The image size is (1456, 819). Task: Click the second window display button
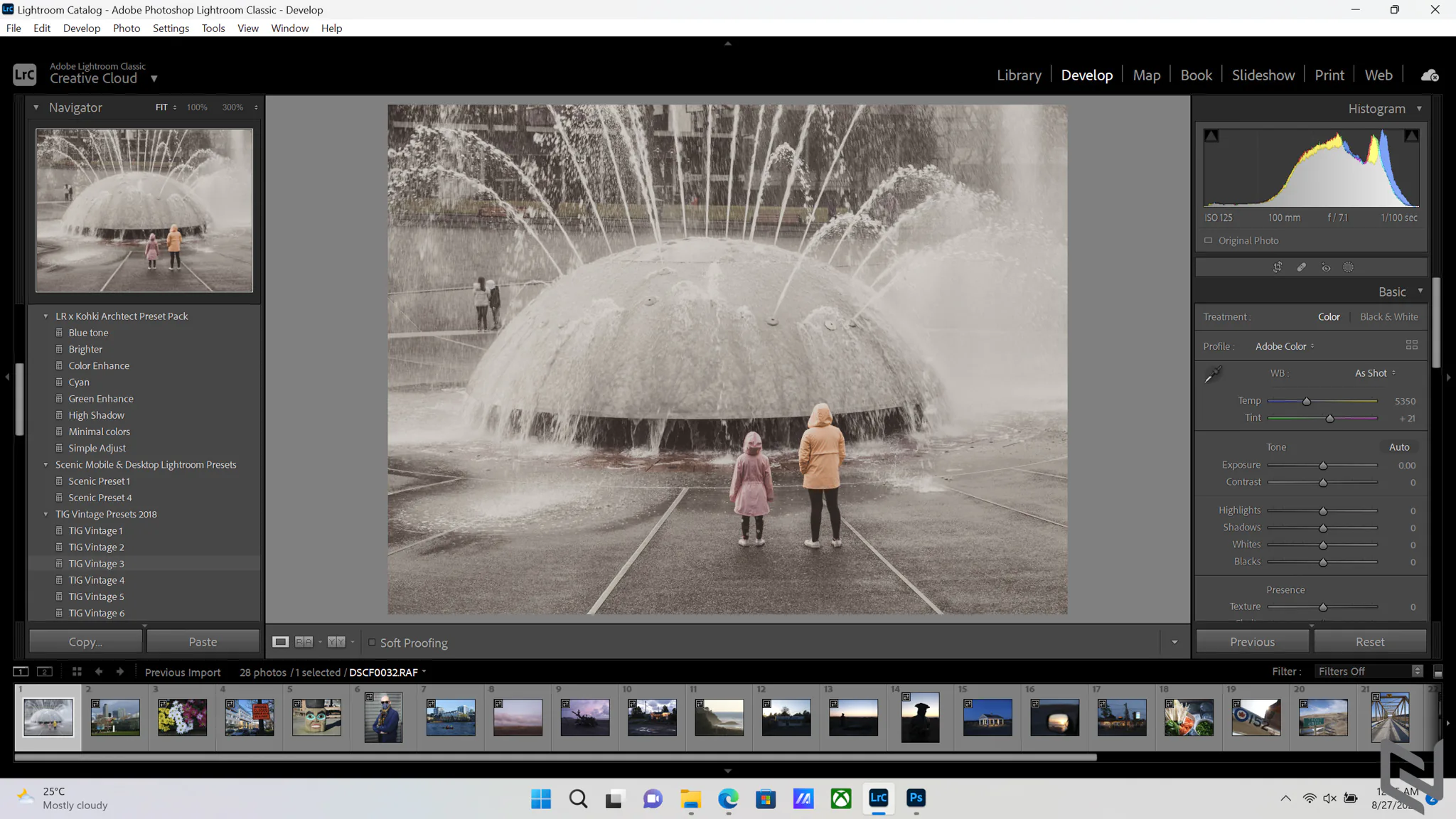click(x=45, y=672)
